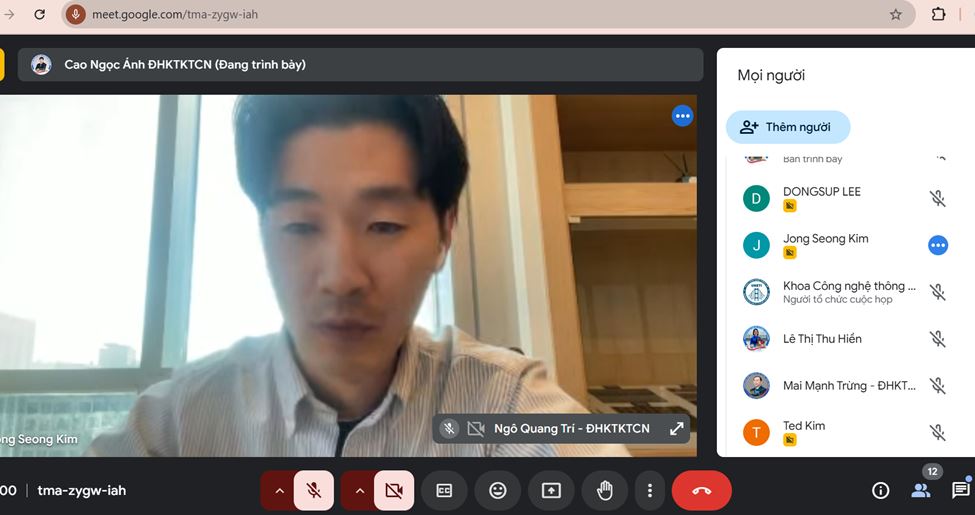Click the raise hand icon
This screenshot has width=975, height=515.
click(605, 491)
